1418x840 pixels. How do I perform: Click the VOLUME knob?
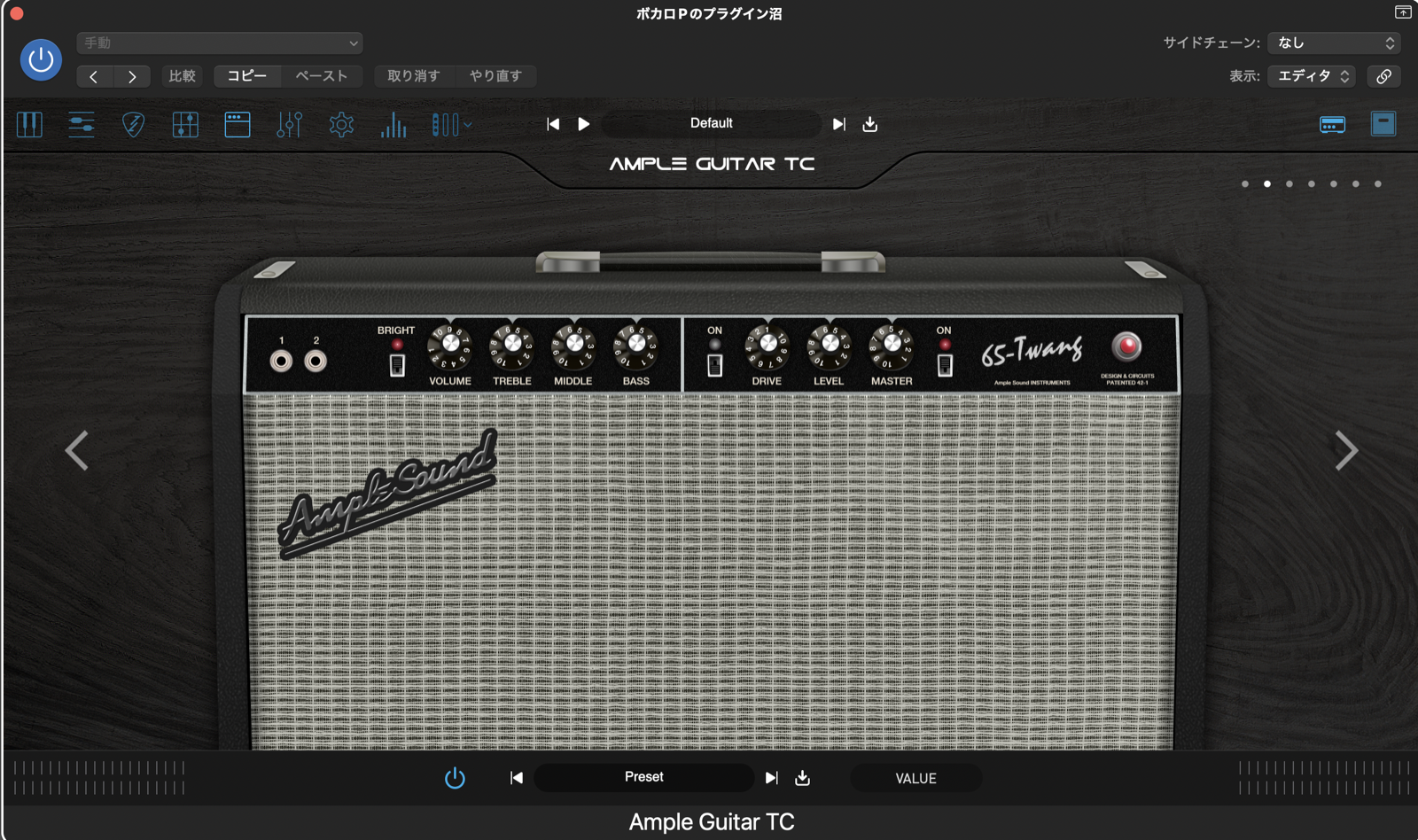(450, 346)
